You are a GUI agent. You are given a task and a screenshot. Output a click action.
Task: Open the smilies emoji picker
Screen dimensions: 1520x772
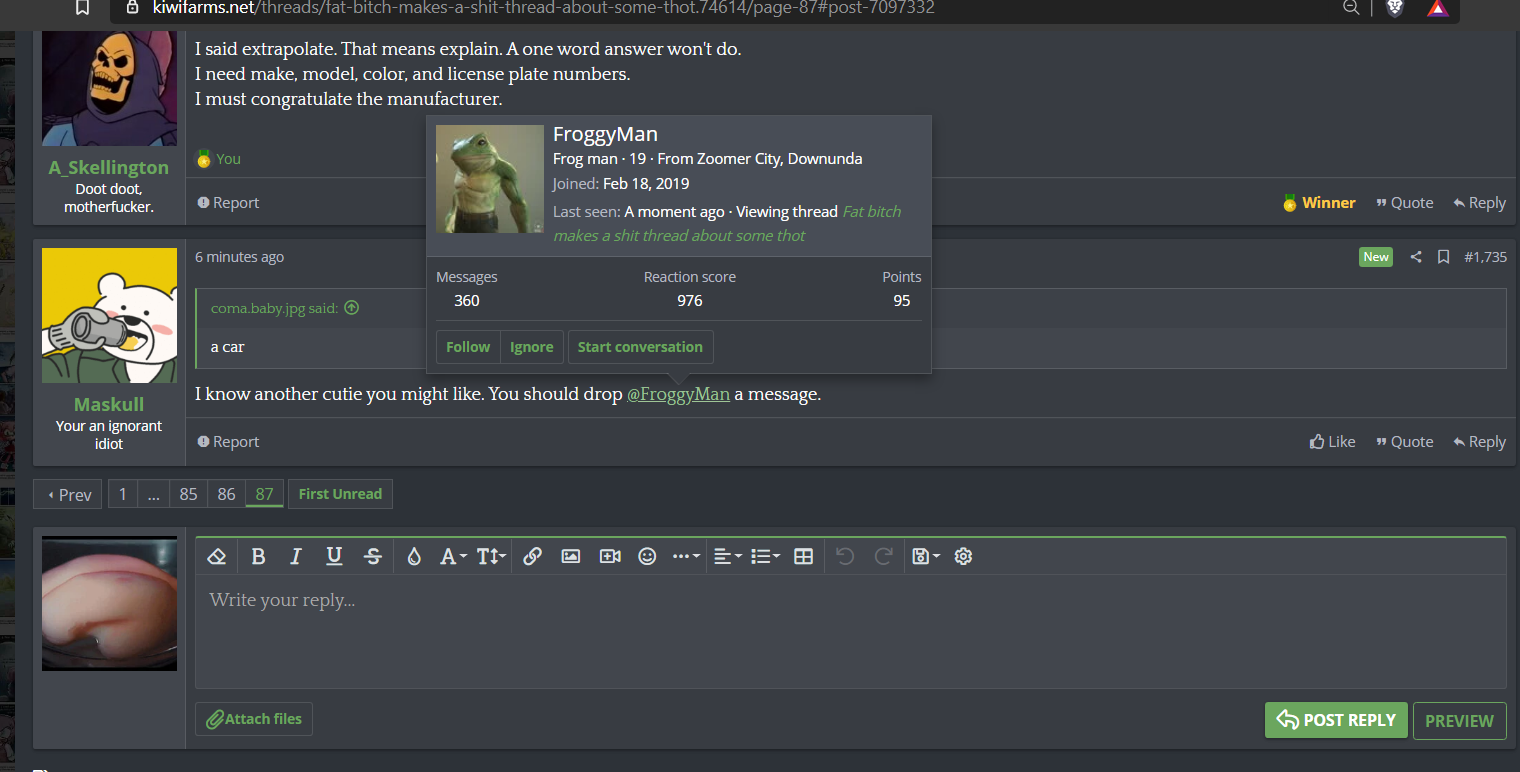(647, 556)
